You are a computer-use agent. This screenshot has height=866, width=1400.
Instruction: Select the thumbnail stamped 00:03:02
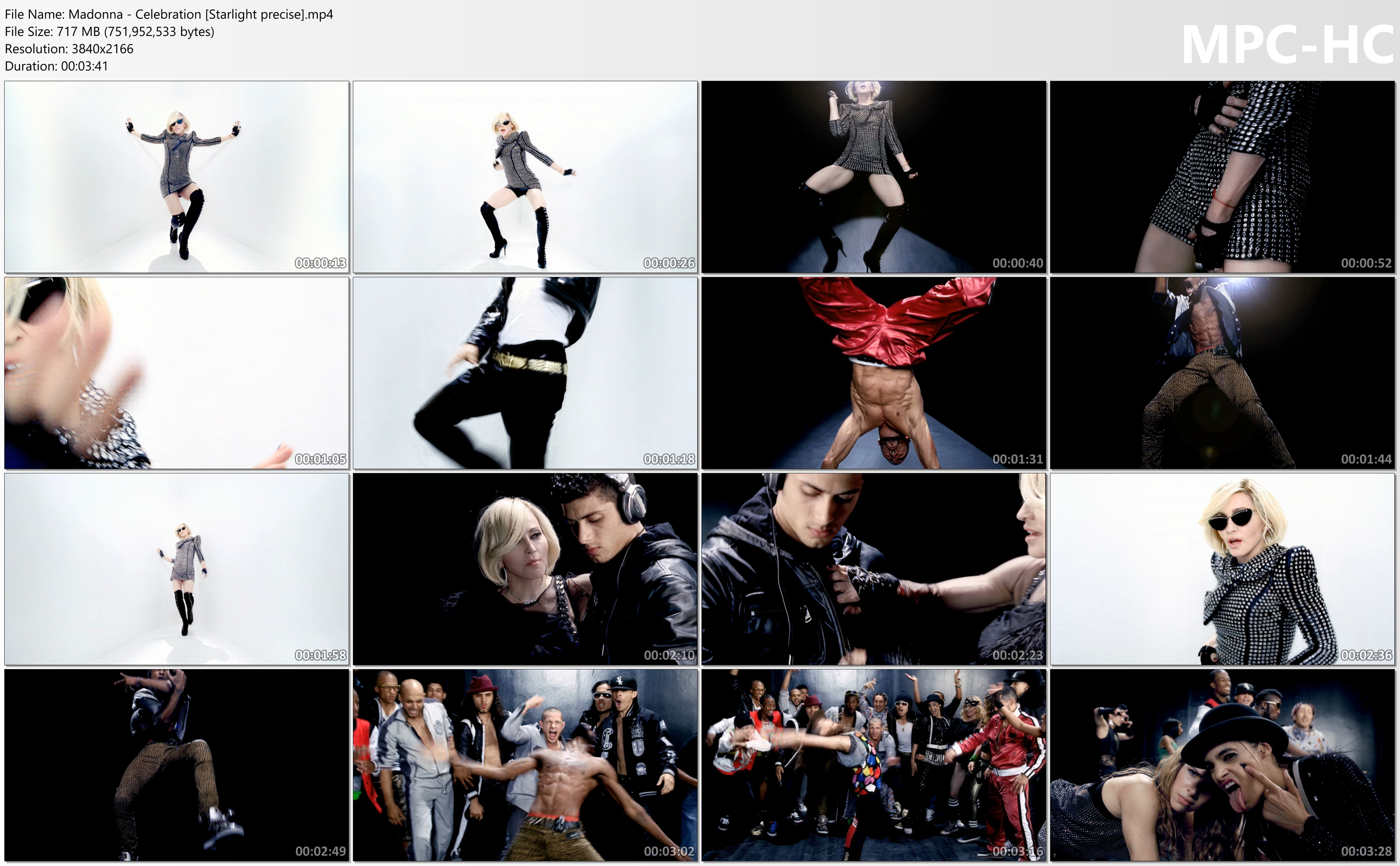click(x=525, y=765)
